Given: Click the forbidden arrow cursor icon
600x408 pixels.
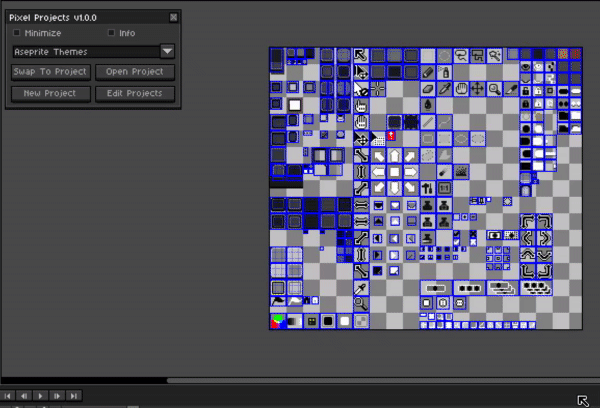Looking at the screenshot, I should [x=361, y=89].
